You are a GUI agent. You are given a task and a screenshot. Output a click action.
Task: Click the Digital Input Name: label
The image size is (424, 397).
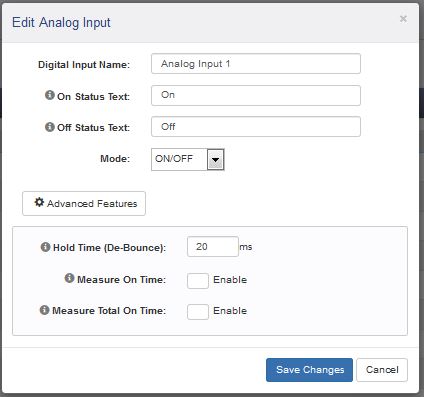click(x=84, y=65)
